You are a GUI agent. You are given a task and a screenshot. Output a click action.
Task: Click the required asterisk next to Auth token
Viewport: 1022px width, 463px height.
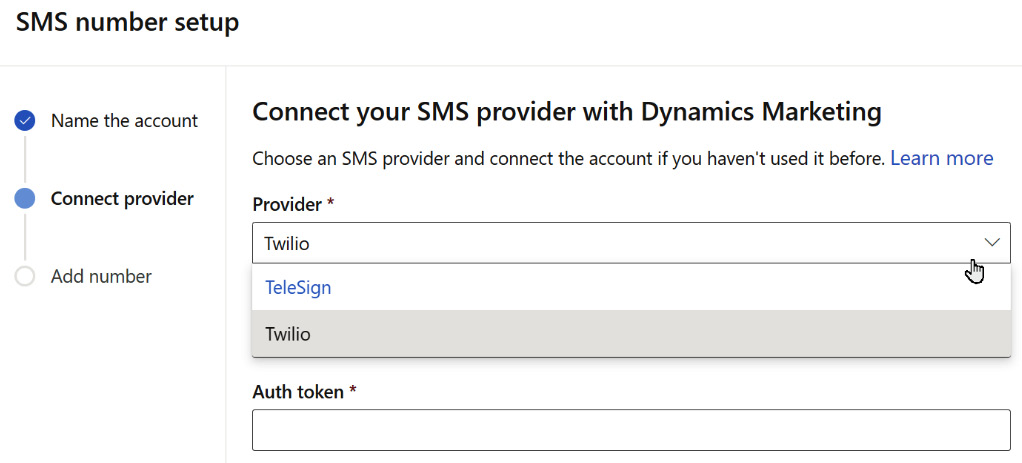pyautogui.click(x=353, y=390)
